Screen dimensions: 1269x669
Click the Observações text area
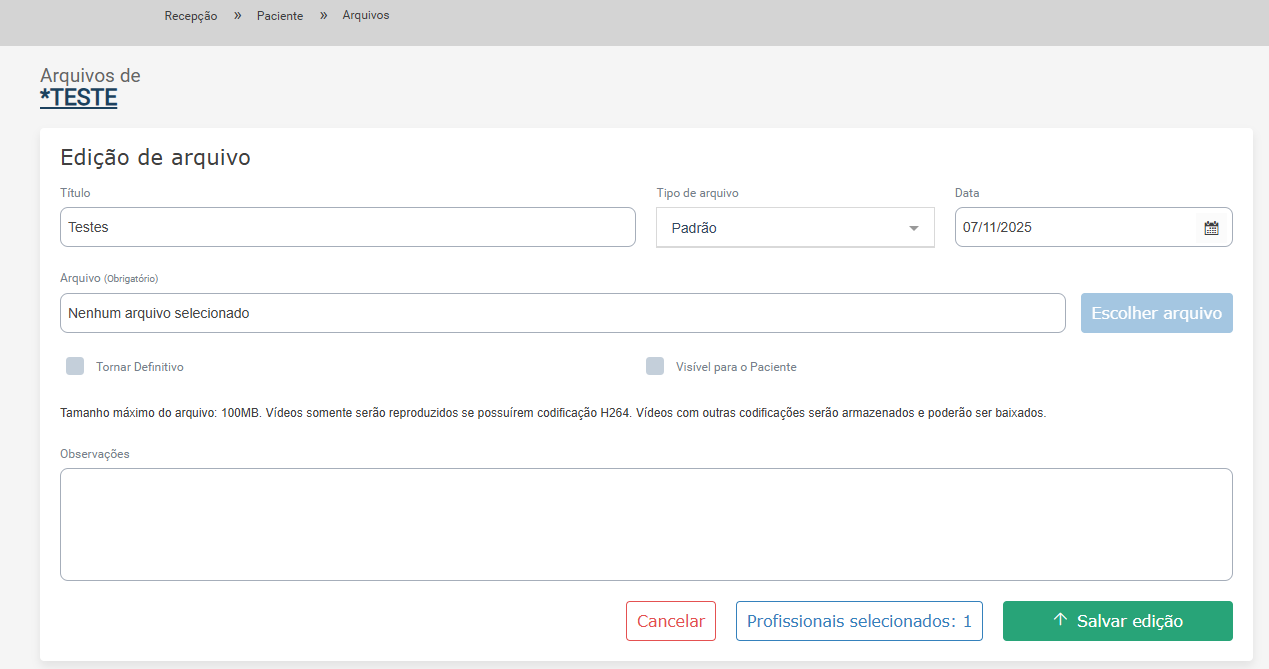645,524
